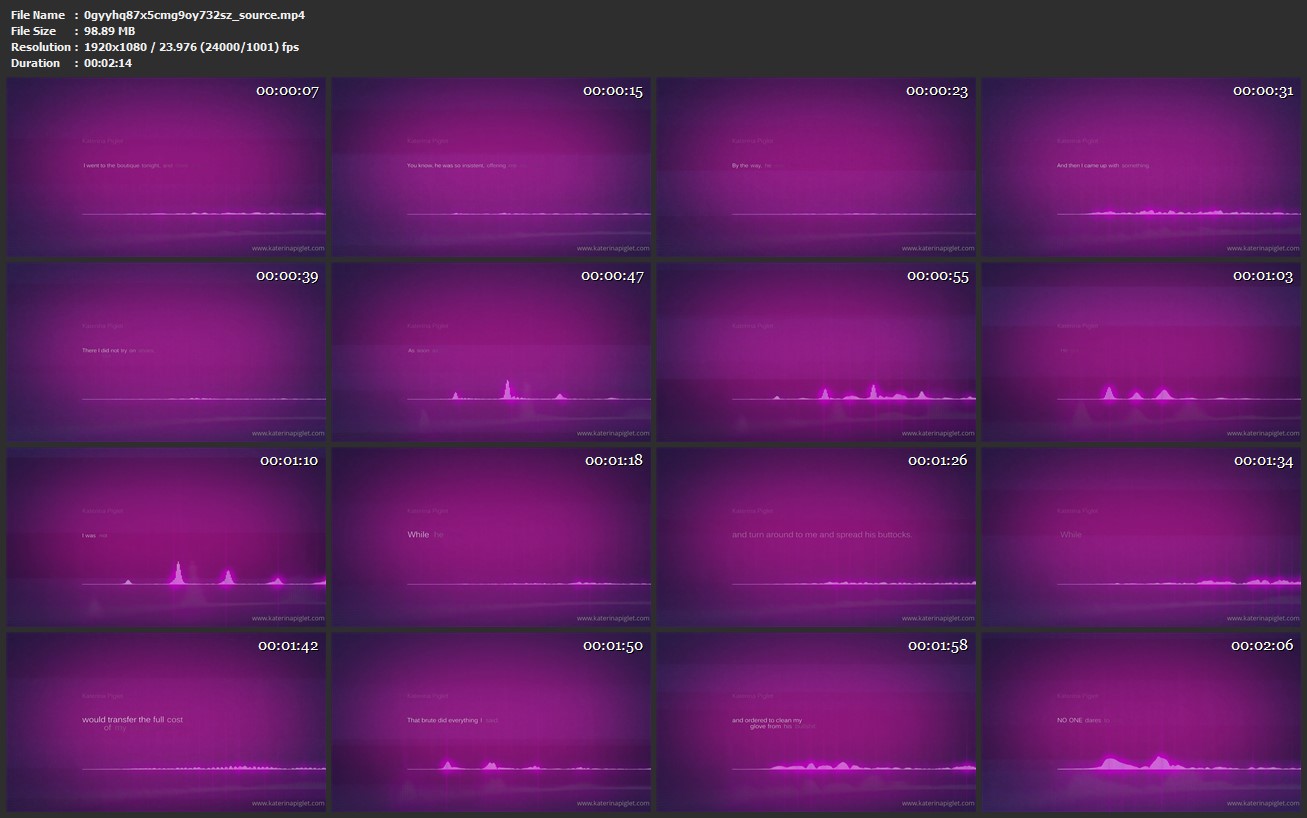Click the duration value 00:02:14

point(108,63)
